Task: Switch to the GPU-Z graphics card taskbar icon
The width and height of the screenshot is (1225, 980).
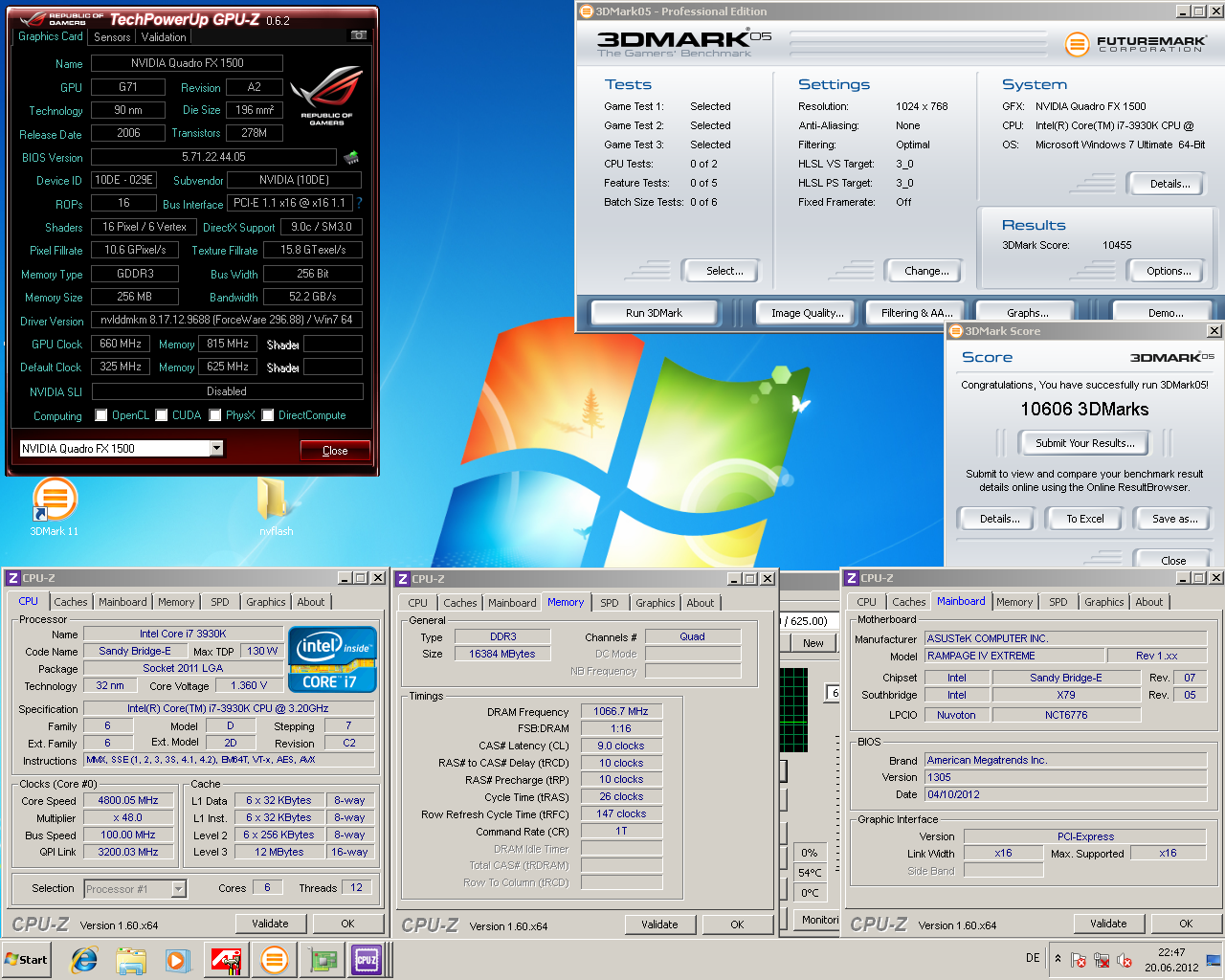Action: coord(322,960)
